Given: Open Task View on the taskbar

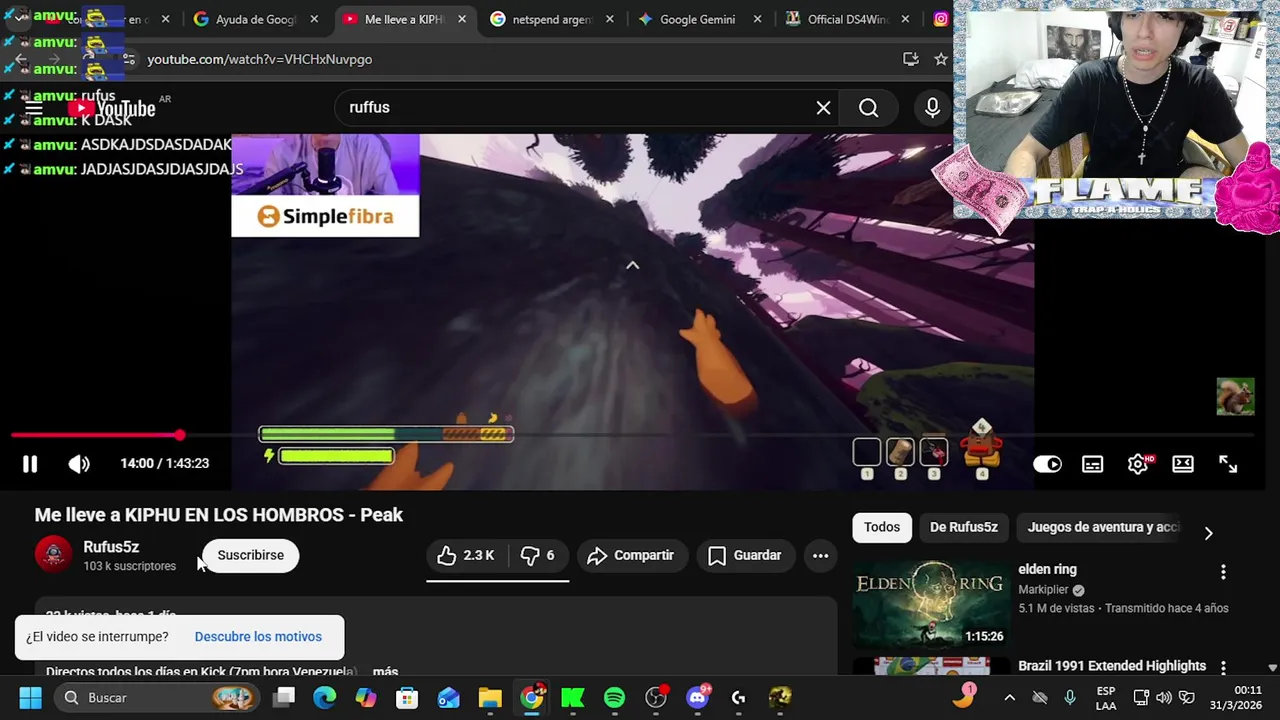Looking at the screenshot, I should click(x=284, y=697).
